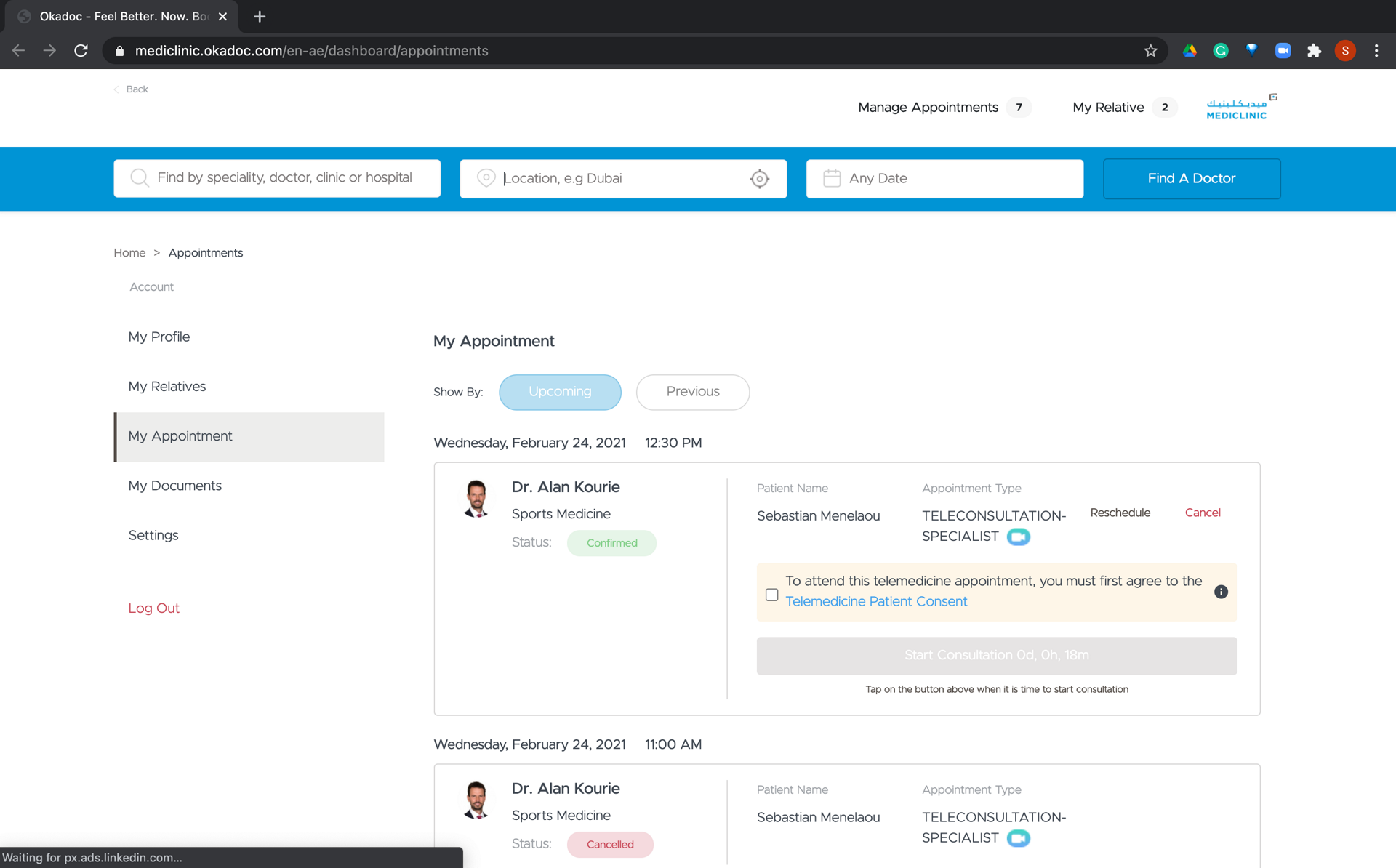Viewport: 1396px width, 868px height.
Task: Bookmark page with the star icon
Action: point(1150,51)
